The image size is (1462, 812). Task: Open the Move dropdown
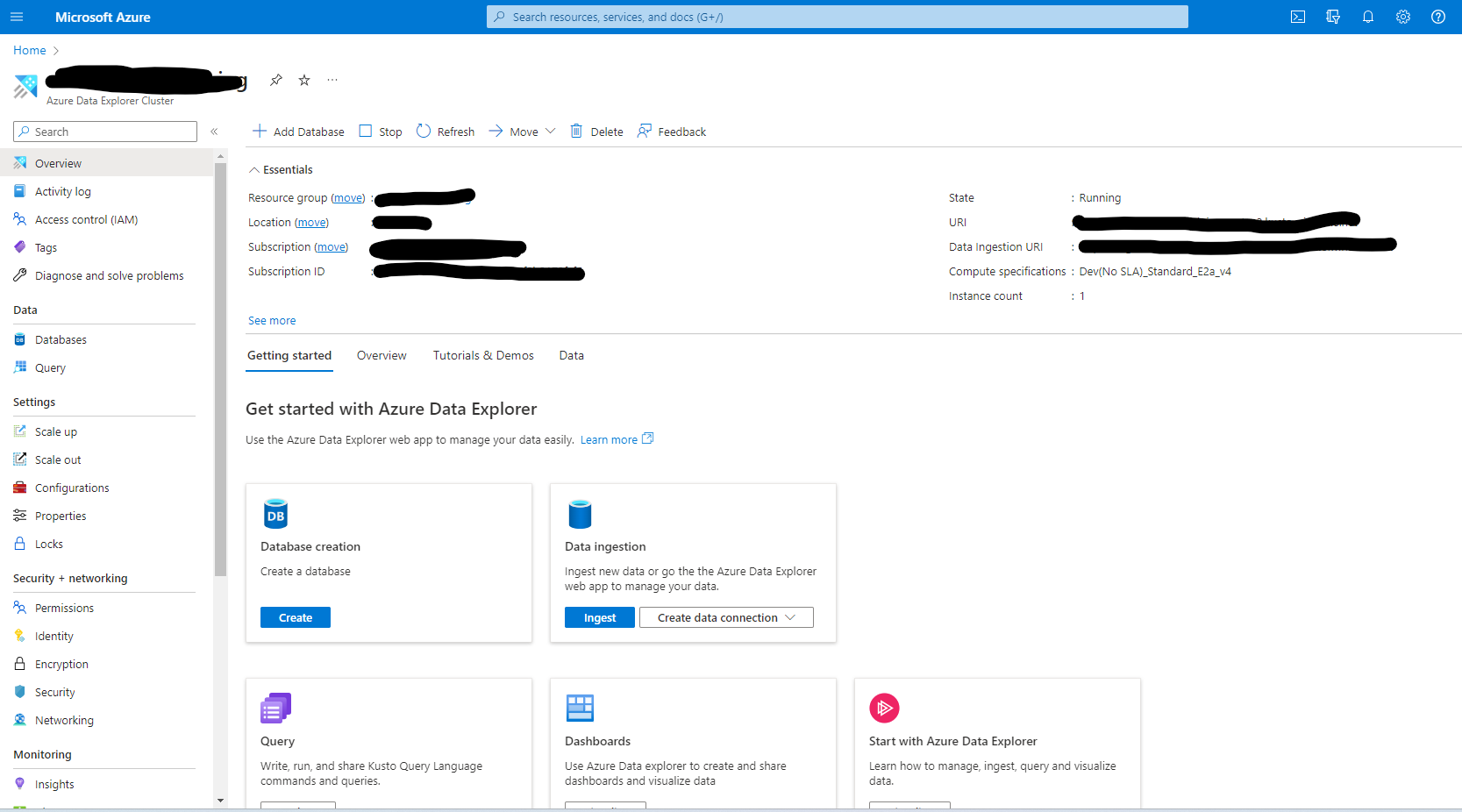pos(522,131)
